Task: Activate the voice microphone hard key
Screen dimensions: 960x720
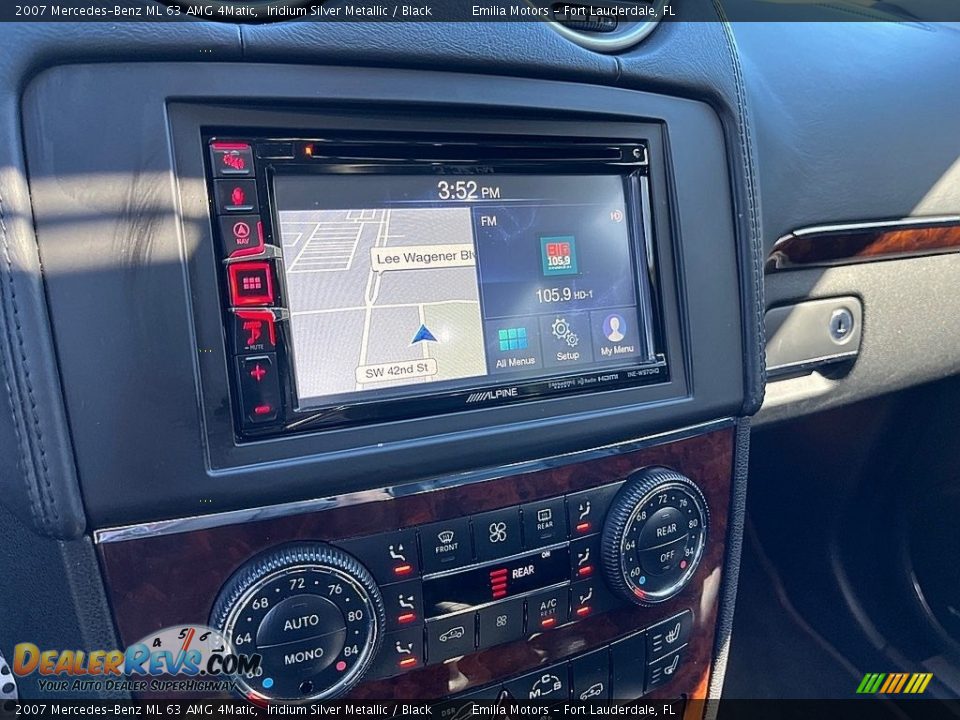Action: (237, 197)
